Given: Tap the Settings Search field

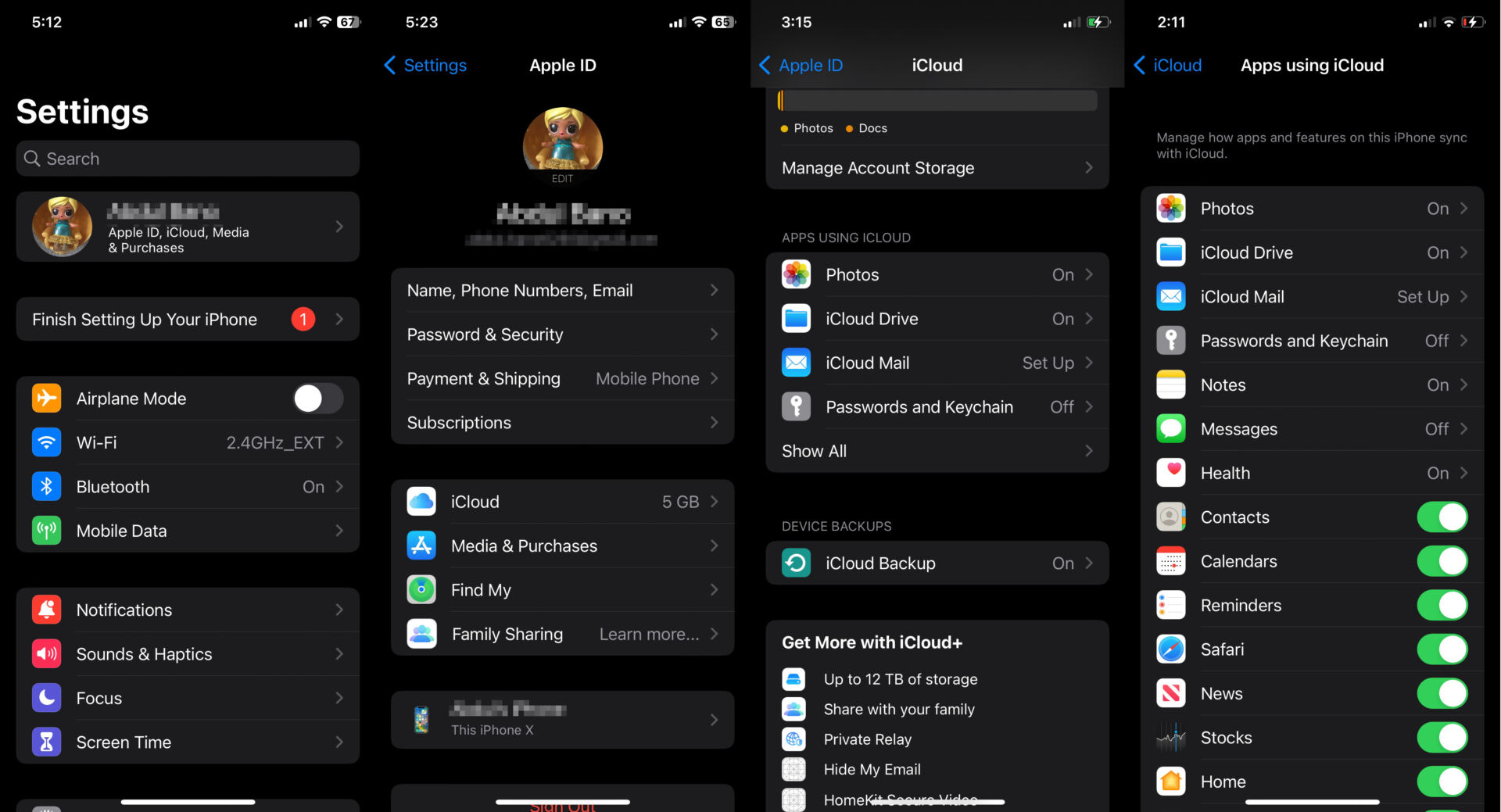Looking at the screenshot, I should (188, 159).
